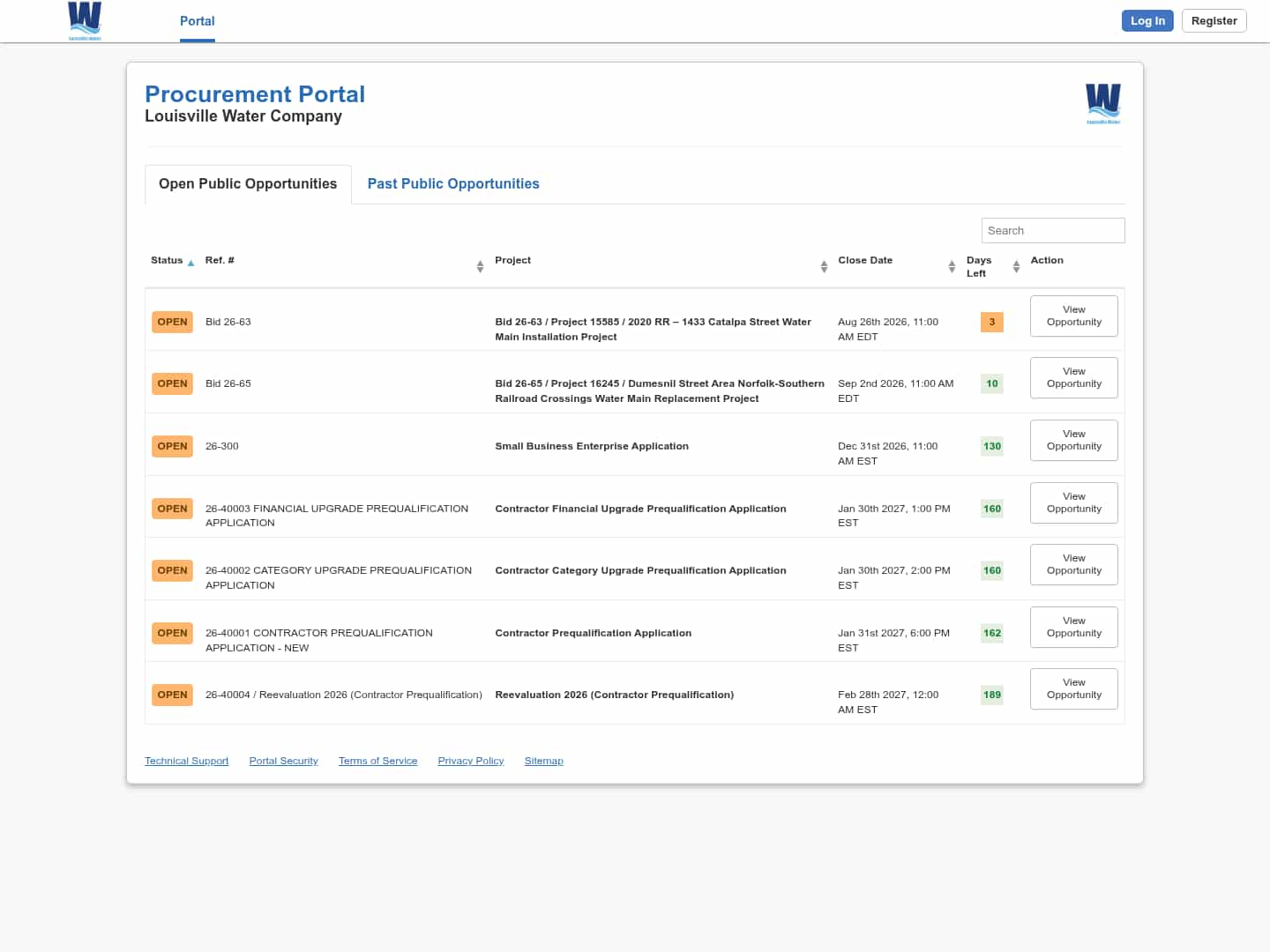Open the Technical Support link

(x=186, y=761)
